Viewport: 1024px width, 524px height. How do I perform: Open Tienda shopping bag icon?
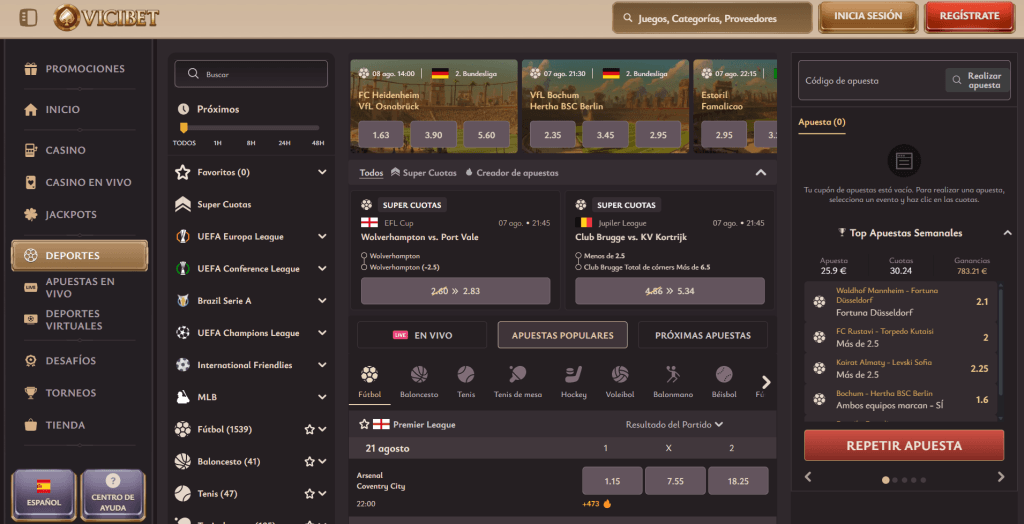pyautogui.click(x=30, y=425)
